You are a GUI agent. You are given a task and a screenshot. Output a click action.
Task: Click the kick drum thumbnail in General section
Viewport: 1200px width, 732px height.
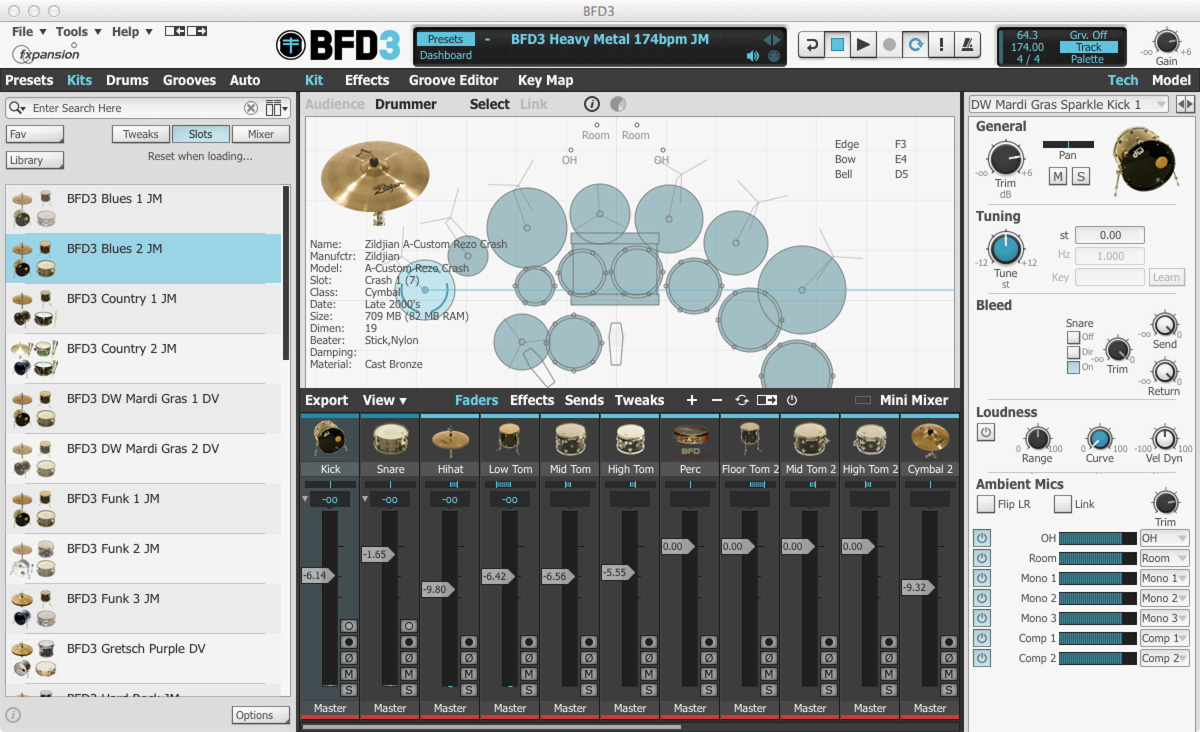tap(1146, 160)
